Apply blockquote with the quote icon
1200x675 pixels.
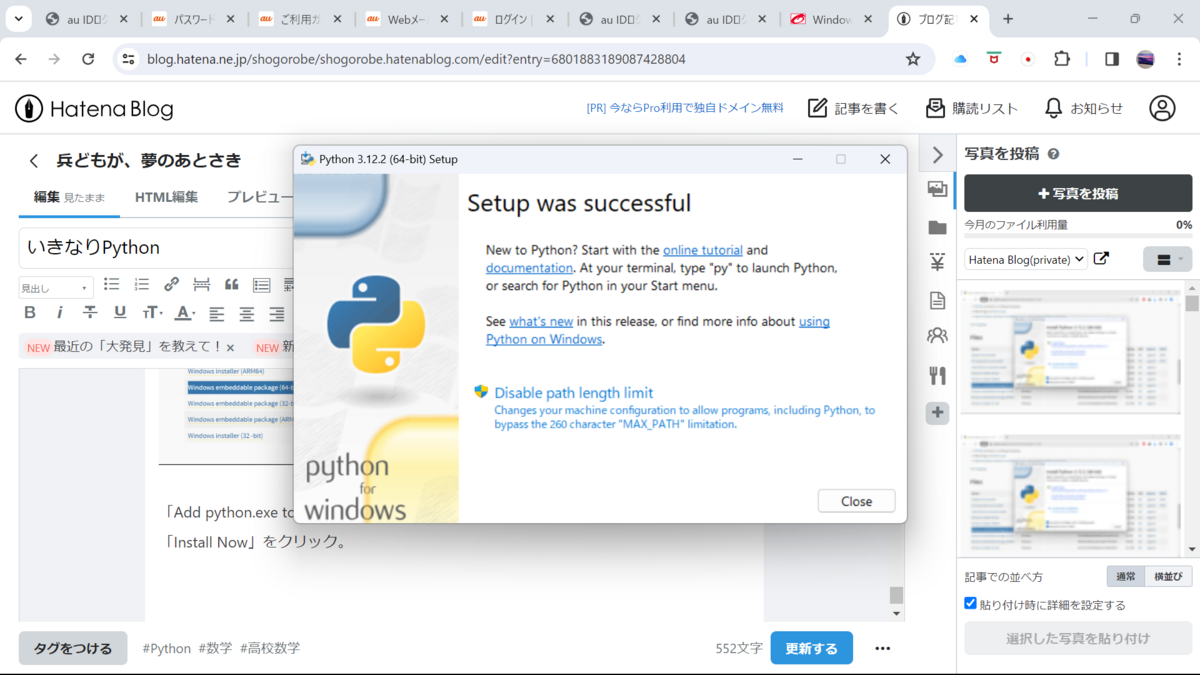tap(231, 285)
